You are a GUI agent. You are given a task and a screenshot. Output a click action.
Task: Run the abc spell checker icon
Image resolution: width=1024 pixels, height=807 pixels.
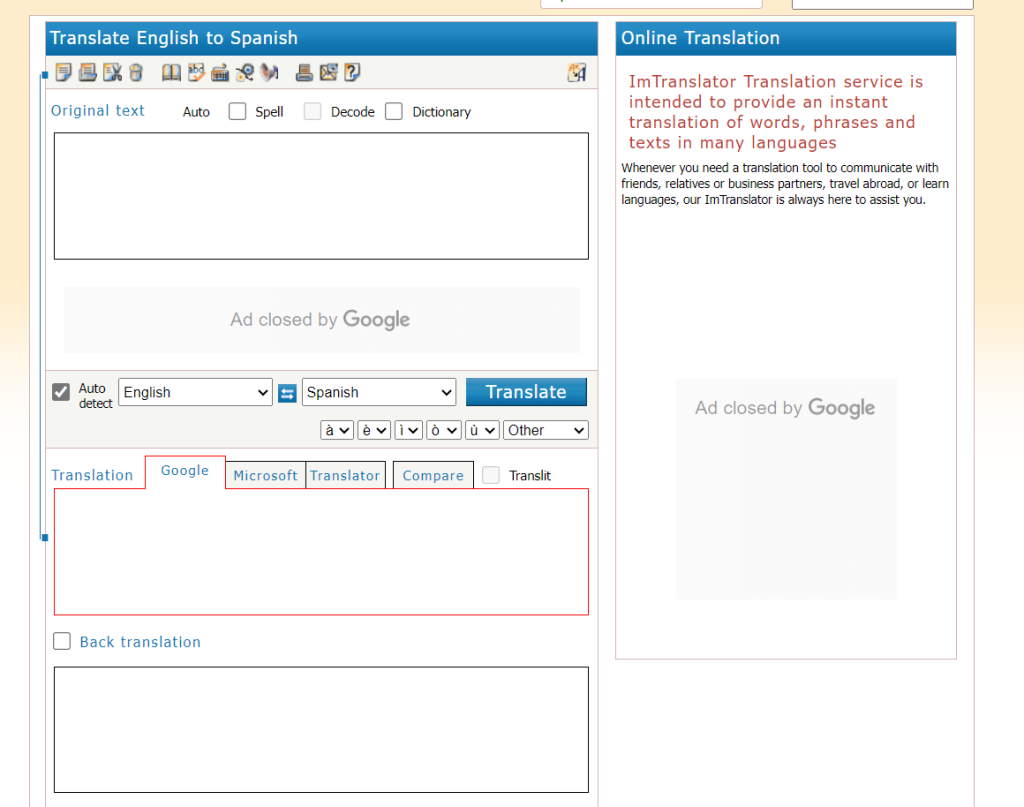click(196, 72)
